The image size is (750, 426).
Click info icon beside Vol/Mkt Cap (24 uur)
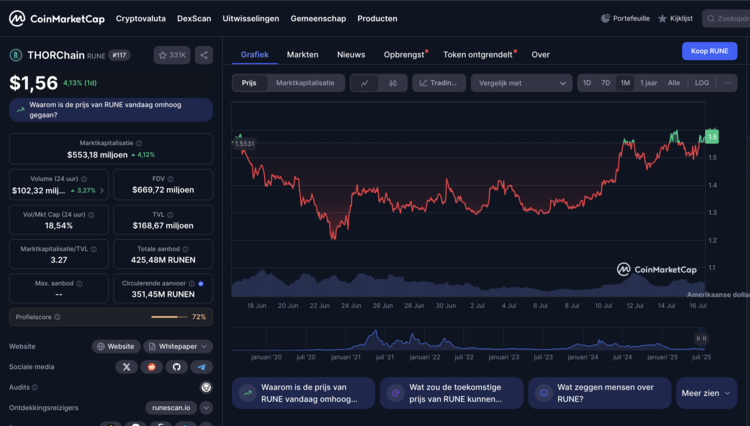click(91, 215)
